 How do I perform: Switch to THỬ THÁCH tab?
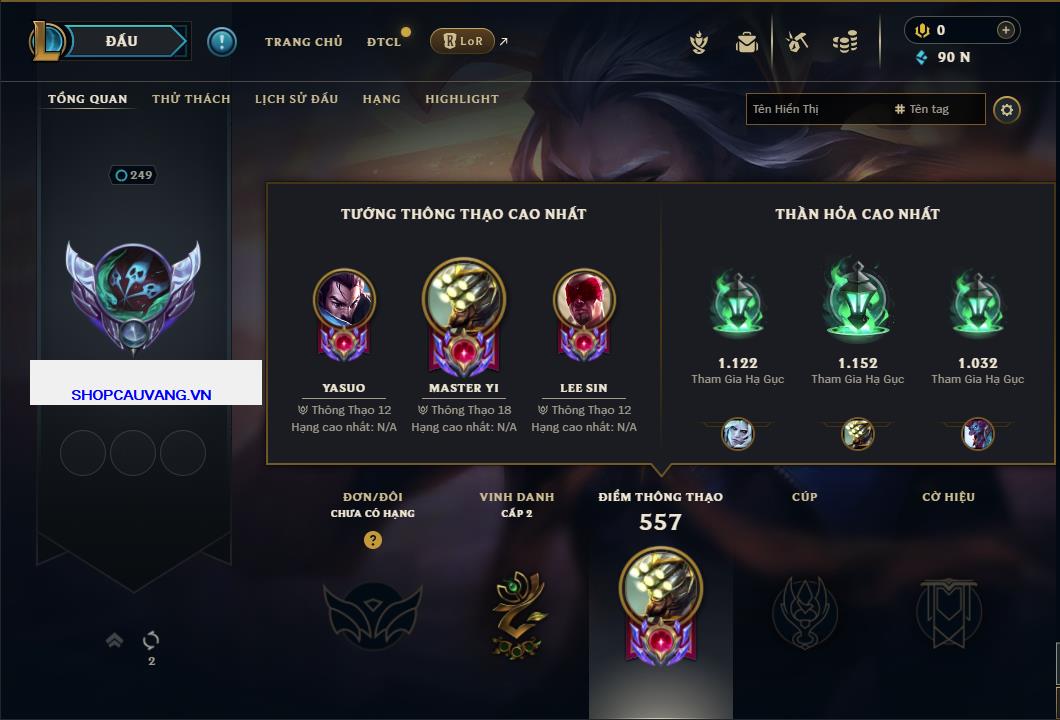point(191,99)
